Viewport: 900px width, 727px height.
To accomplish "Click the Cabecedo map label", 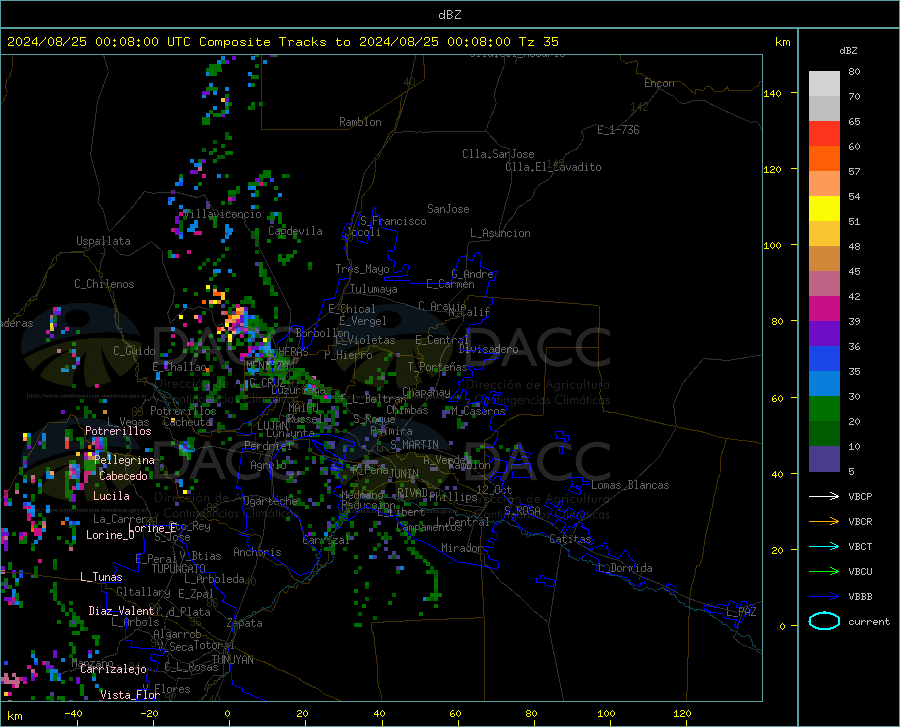I will click(123, 476).
